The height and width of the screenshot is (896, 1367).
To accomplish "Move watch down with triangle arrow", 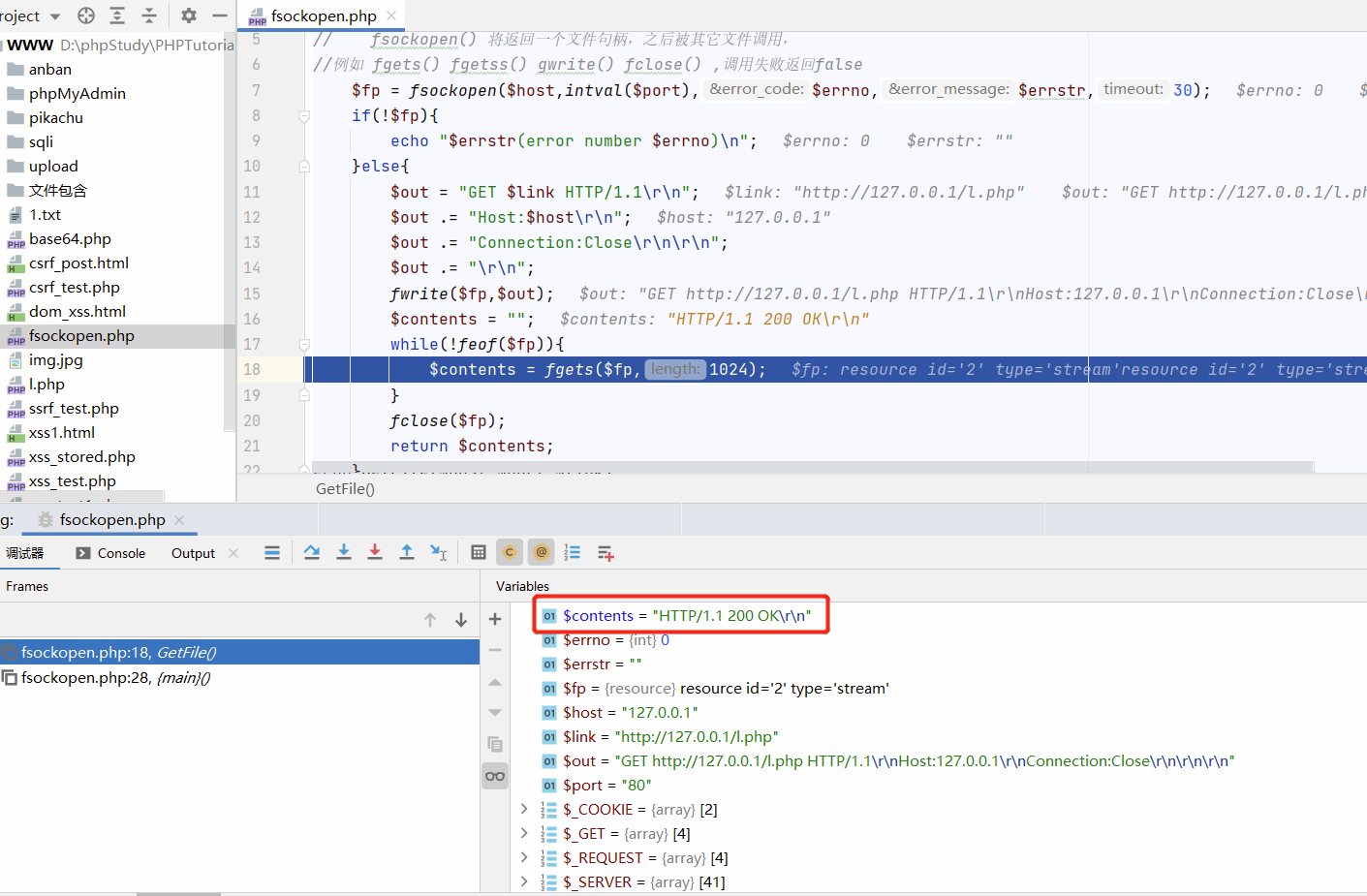I will point(495,712).
